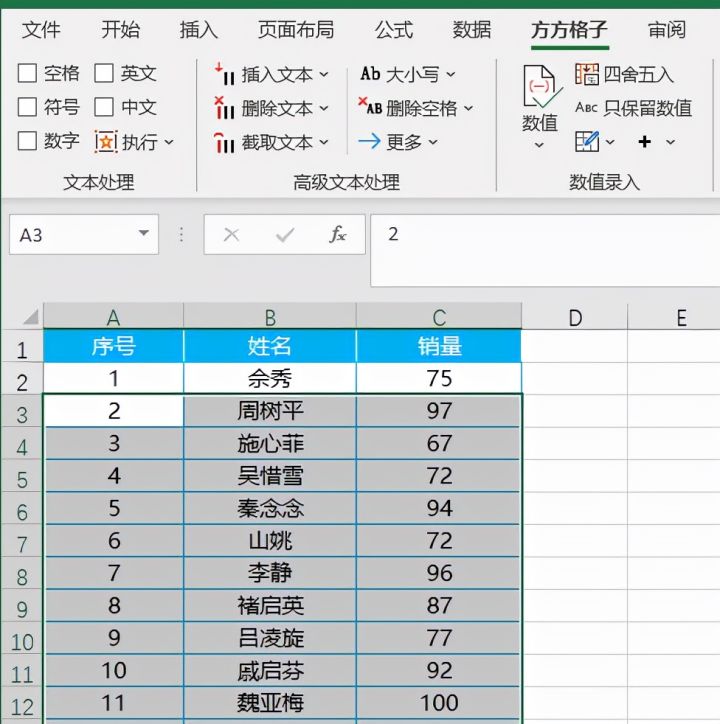This screenshot has height=724, width=720.
Task: Click the plus sign icon in 数值录入
Action: click(645, 141)
